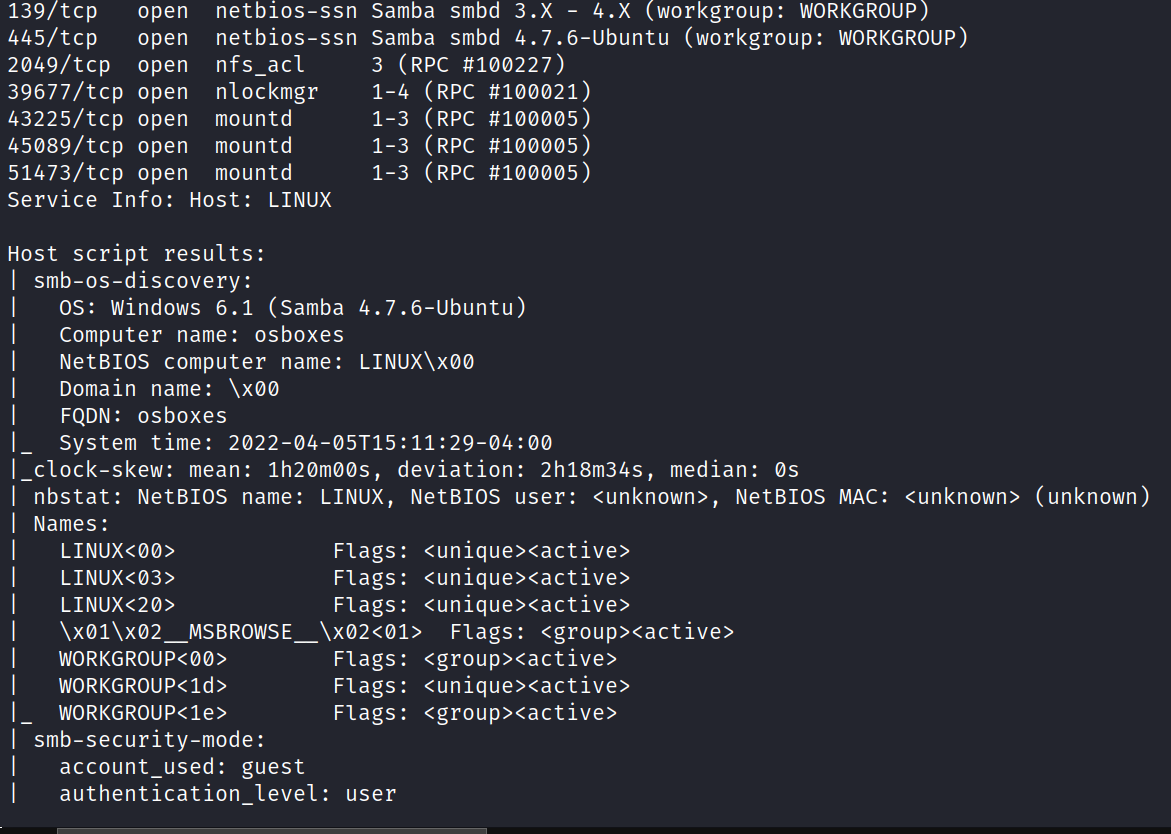Click the "Service Info: Host: LINUX" line

[x=169, y=200]
